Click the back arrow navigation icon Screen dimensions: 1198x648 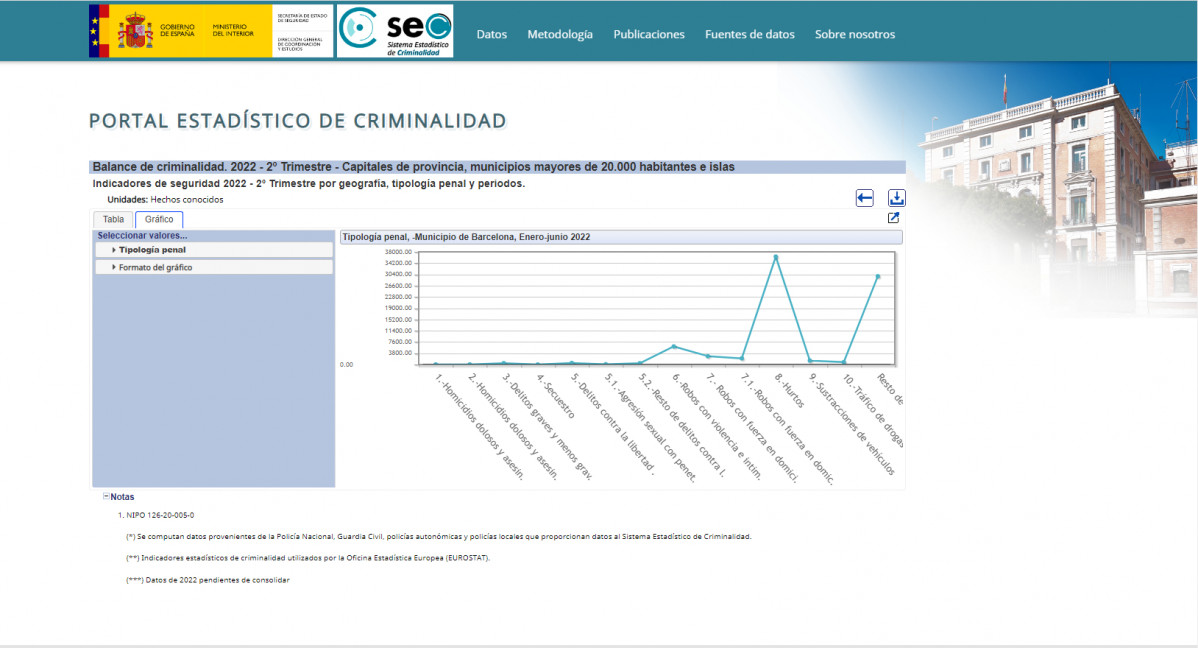[x=864, y=198]
